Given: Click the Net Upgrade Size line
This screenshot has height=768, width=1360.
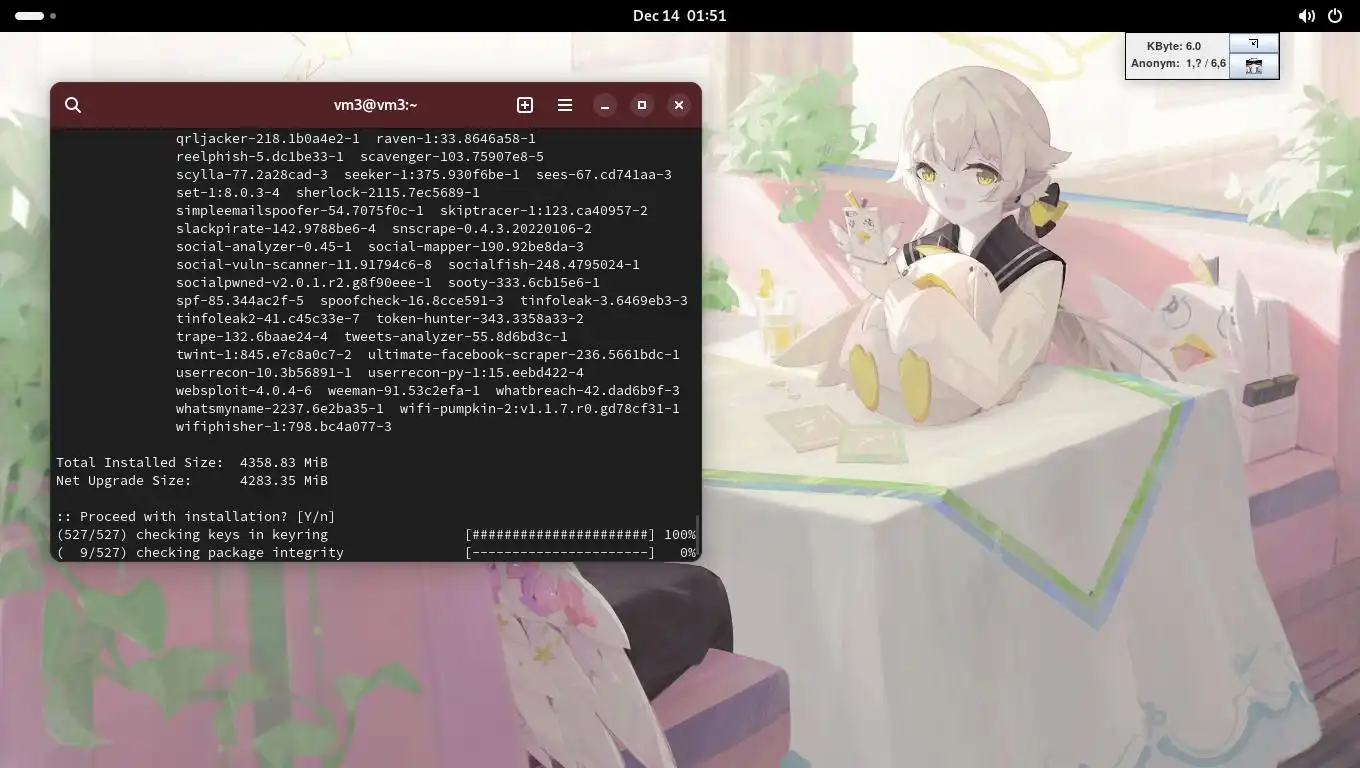Looking at the screenshot, I should [x=192, y=481].
